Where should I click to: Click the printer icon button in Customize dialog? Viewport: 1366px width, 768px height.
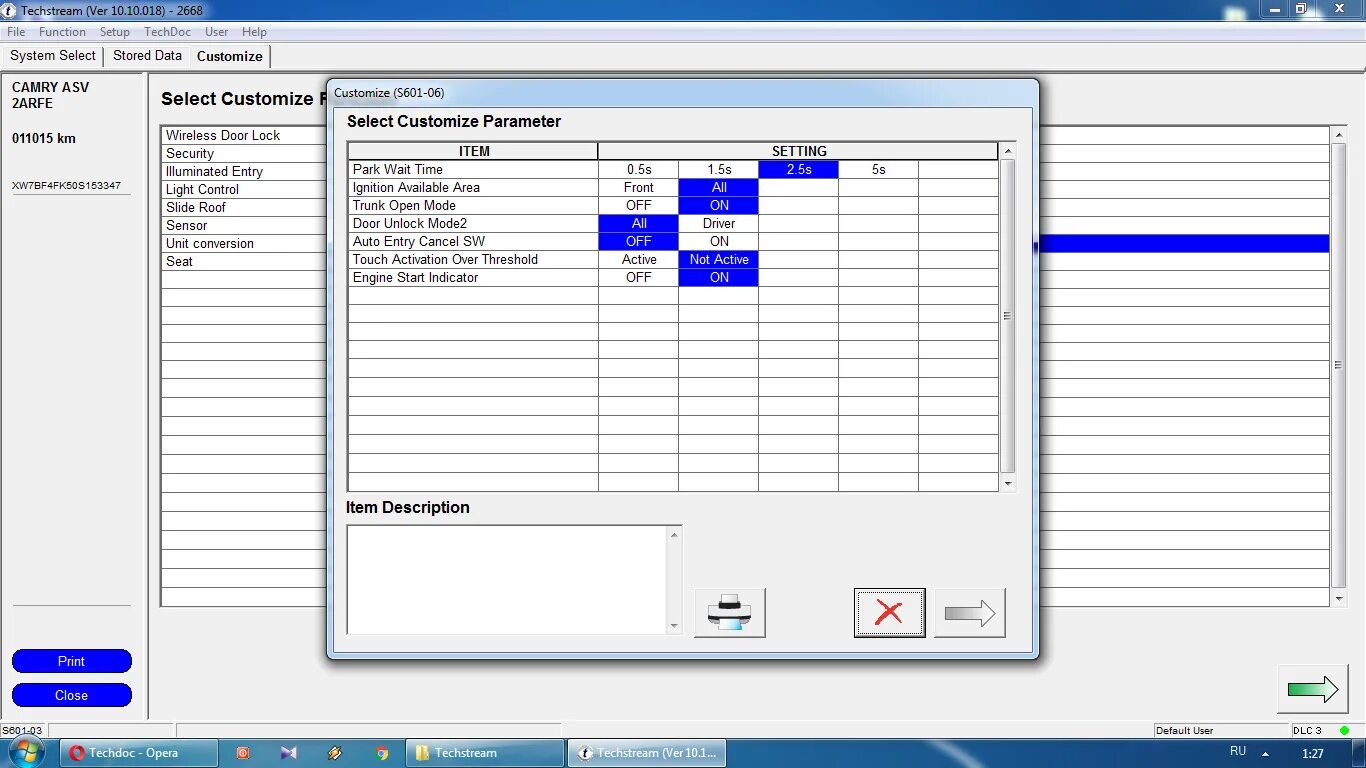[x=730, y=612]
